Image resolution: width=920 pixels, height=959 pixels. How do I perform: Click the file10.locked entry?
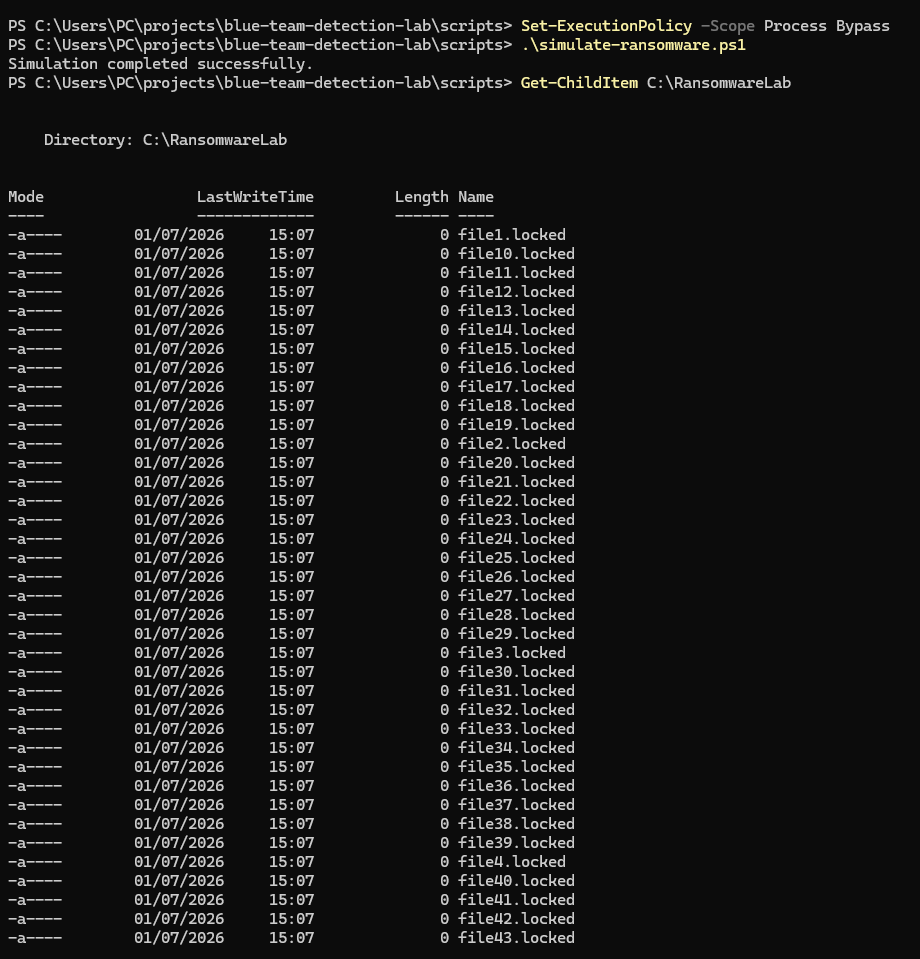[516, 254]
